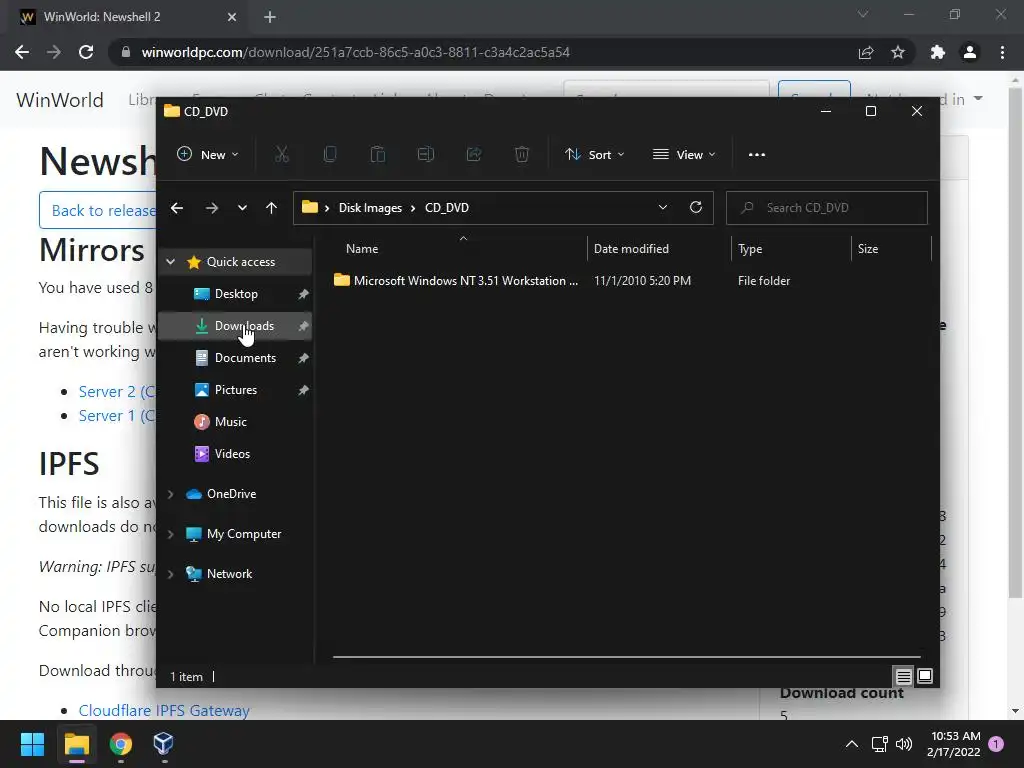Click the Copy icon in Explorer toolbar
This screenshot has height=768, width=1024.
click(330, 155)
